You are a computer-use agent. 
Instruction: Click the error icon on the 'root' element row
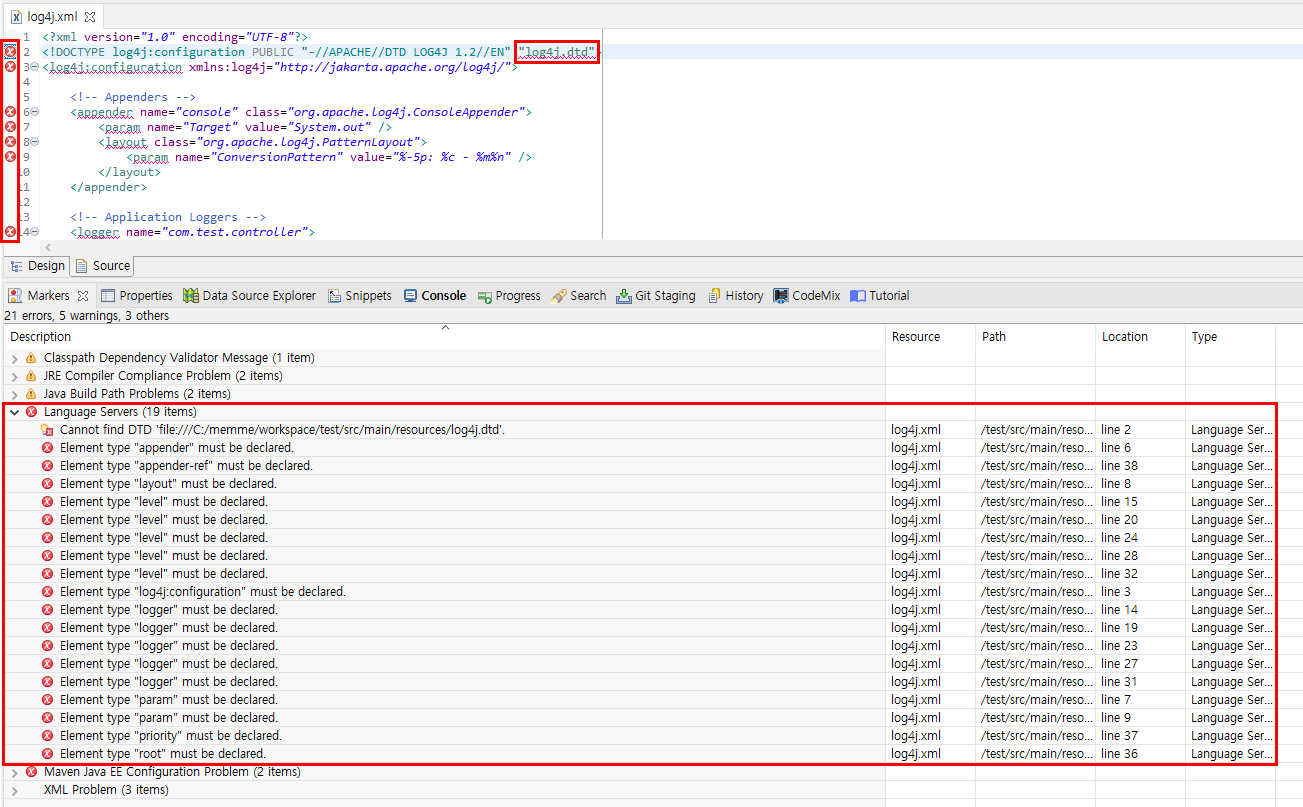(47, 754)
